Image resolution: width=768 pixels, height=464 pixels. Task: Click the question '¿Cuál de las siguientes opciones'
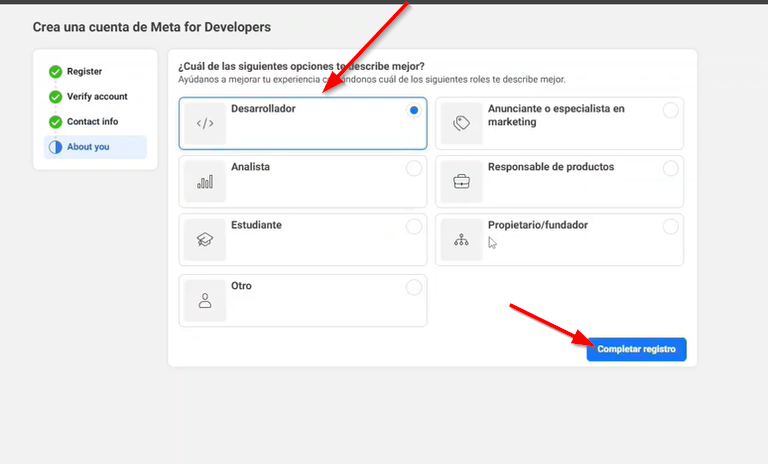[301, 66]
